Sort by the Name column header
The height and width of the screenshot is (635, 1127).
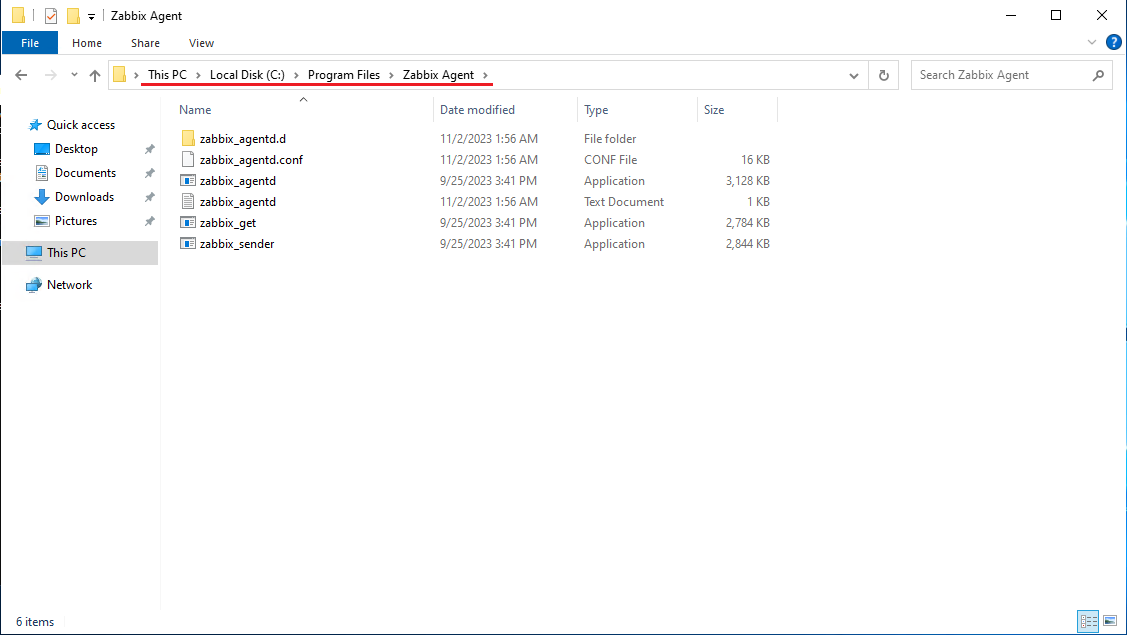(x=196, y=110)
